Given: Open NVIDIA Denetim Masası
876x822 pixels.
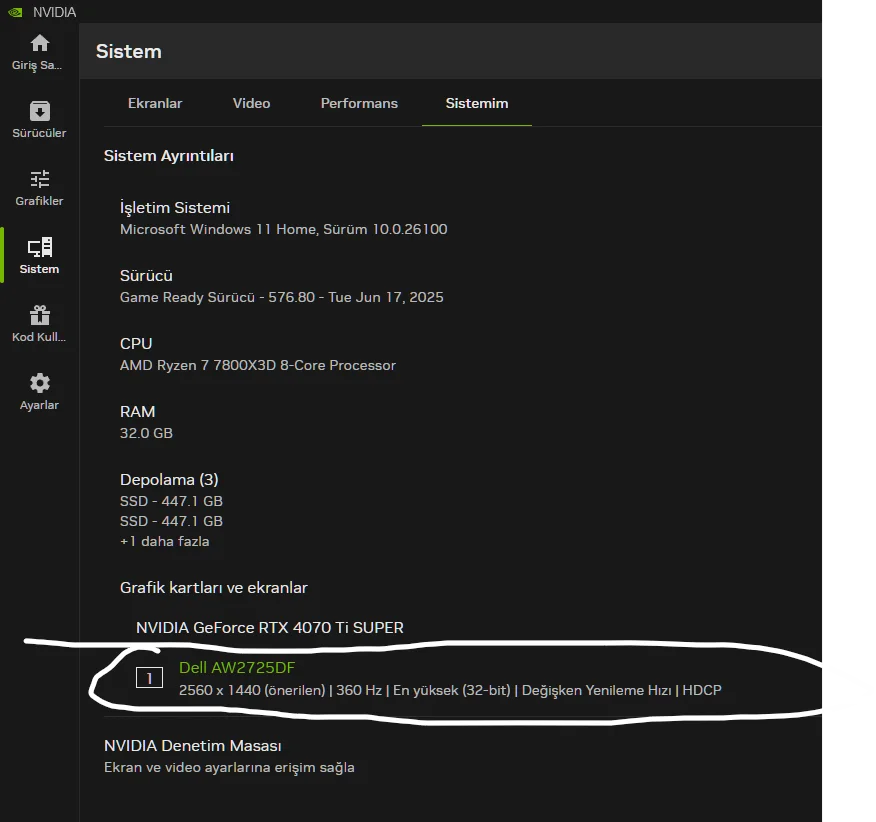Looking at the screenshot, I should [193, 745].
